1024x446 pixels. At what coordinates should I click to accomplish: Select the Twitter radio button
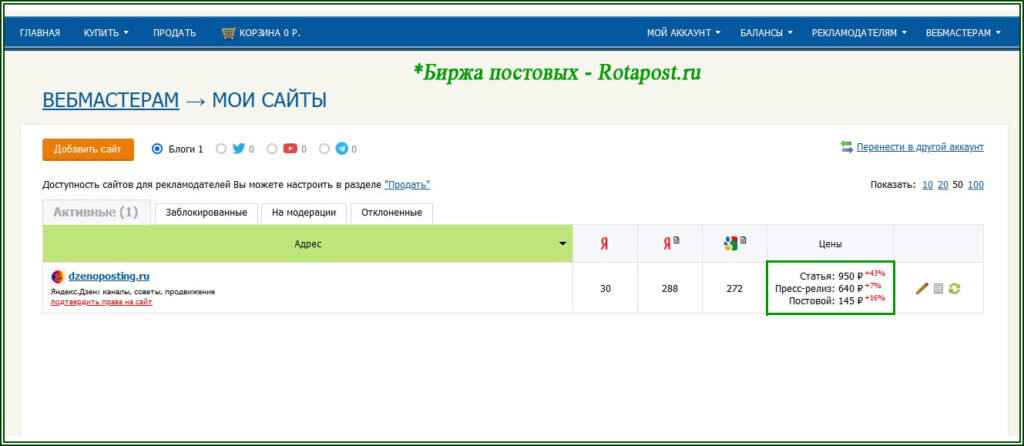coord(221,149)
